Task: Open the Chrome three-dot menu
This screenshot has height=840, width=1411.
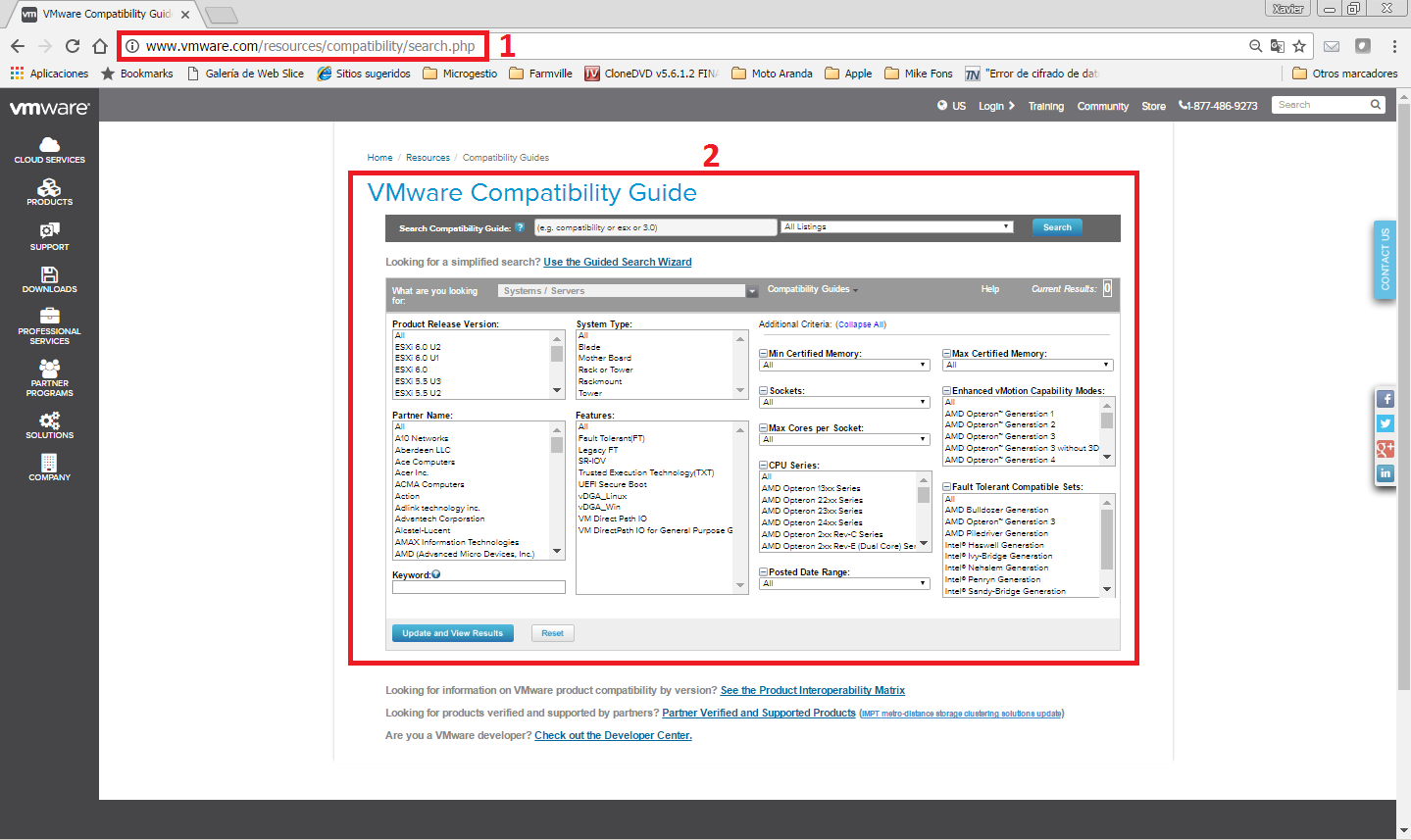Action: coord(1394,46)
